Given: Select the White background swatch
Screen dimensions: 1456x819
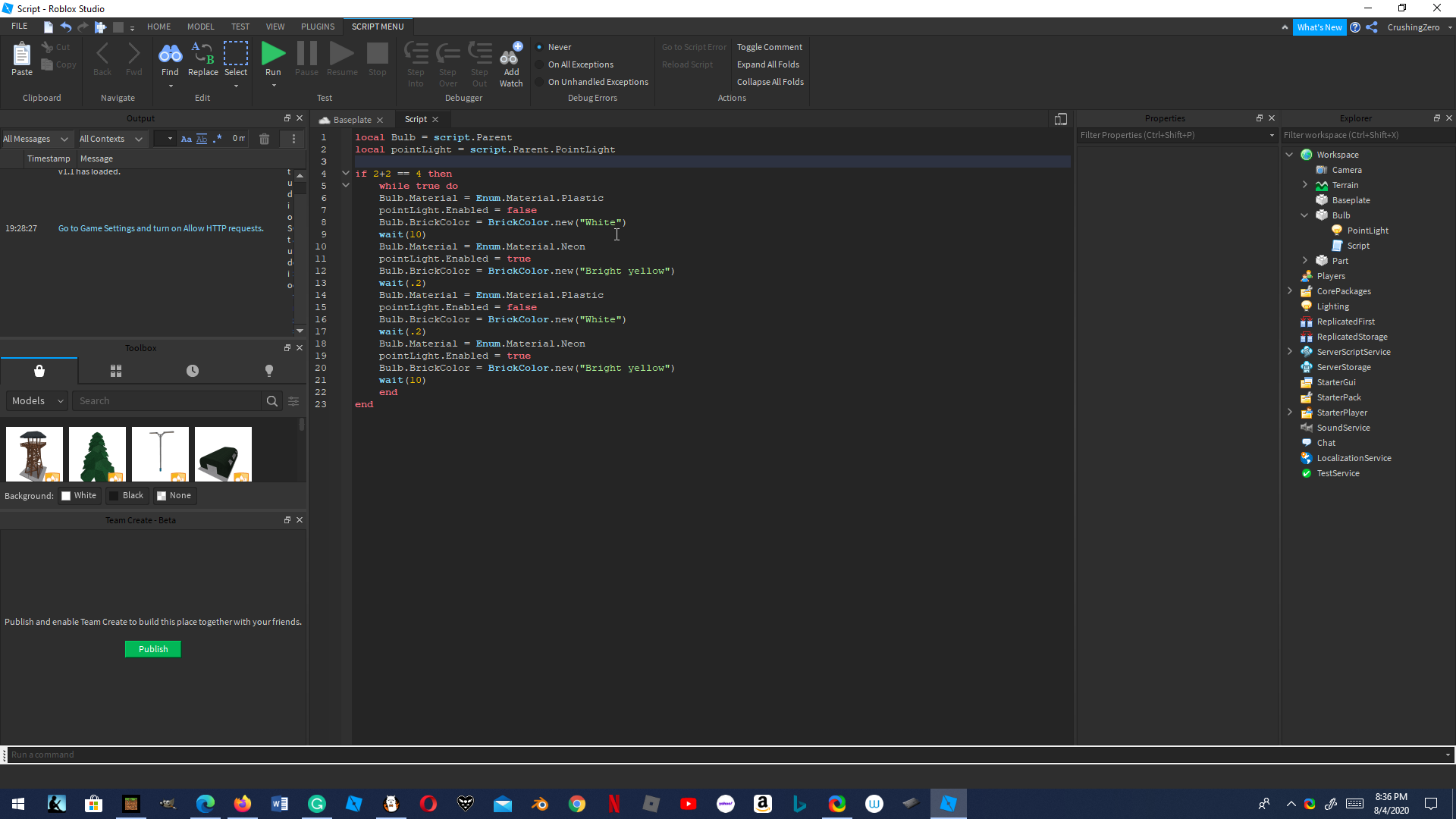Looking at the screenshot, I should click(x=79, y=496).
